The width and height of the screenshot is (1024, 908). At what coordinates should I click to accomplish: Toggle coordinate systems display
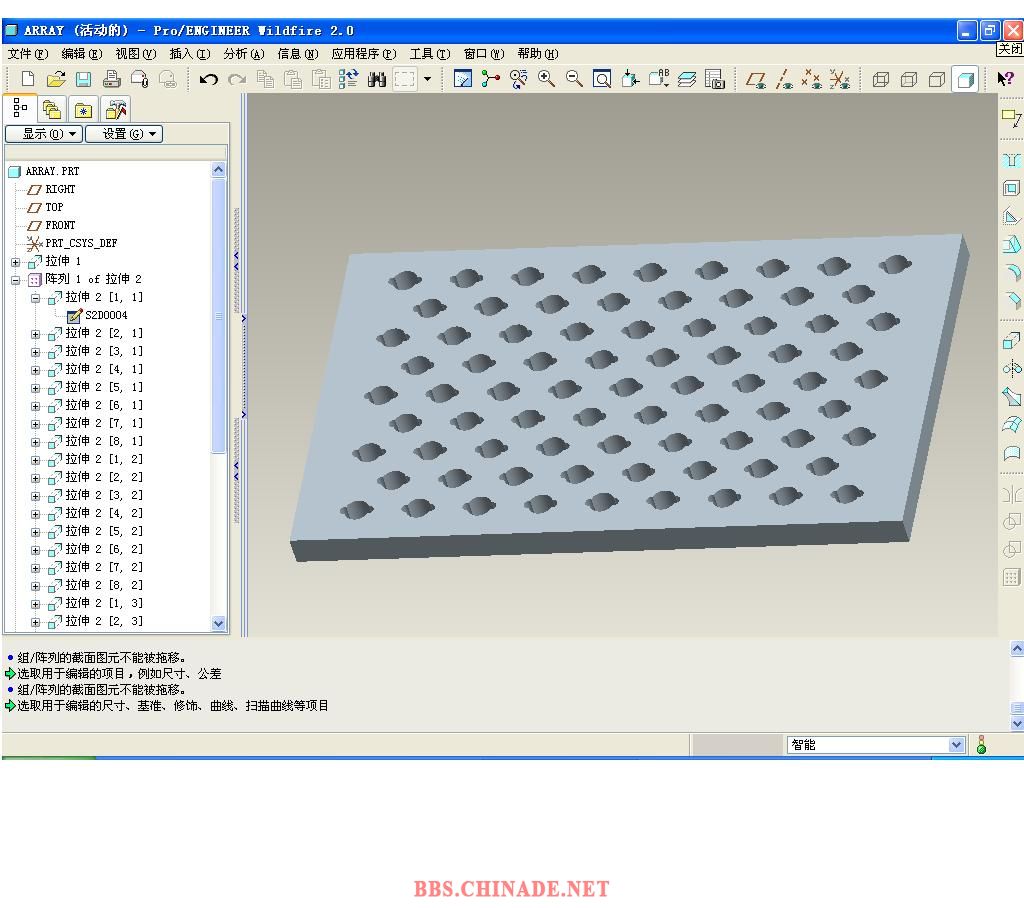pos(840,79)
